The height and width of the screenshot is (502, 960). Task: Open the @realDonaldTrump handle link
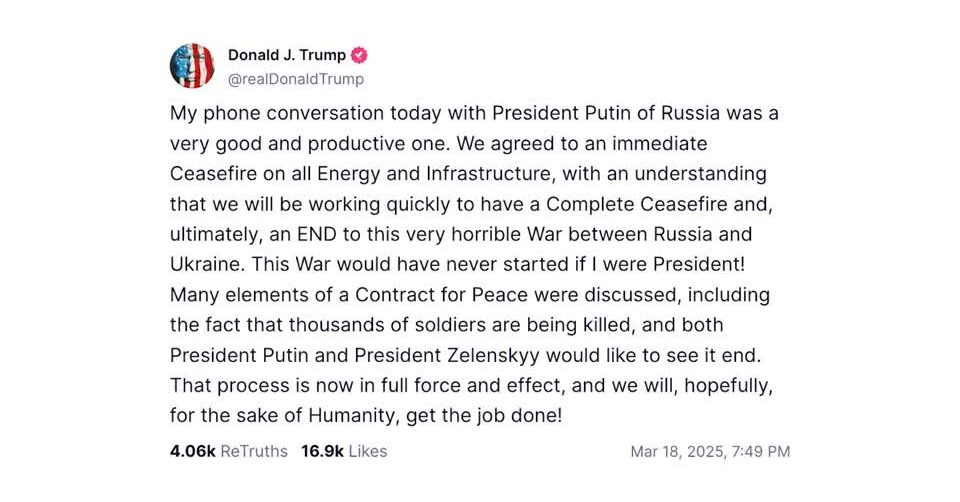coord(296,79)
